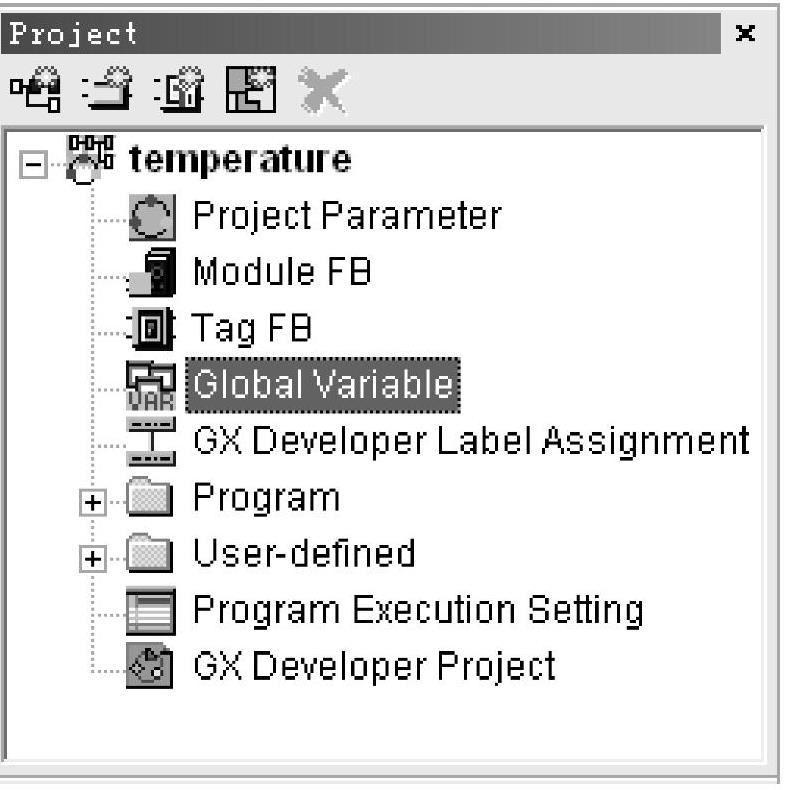
Task: Click the fourth toolbar layout grid icon
Action: click(251, 89)
